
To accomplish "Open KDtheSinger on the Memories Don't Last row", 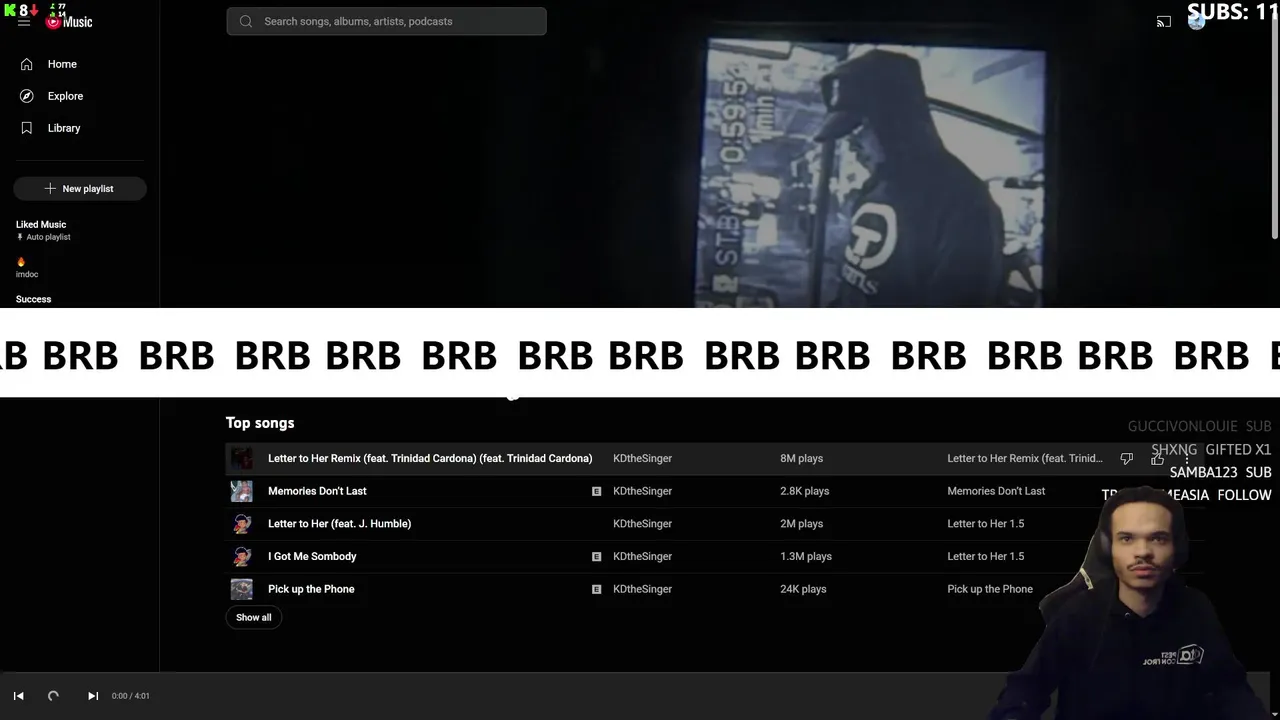I will pos(642,491).
